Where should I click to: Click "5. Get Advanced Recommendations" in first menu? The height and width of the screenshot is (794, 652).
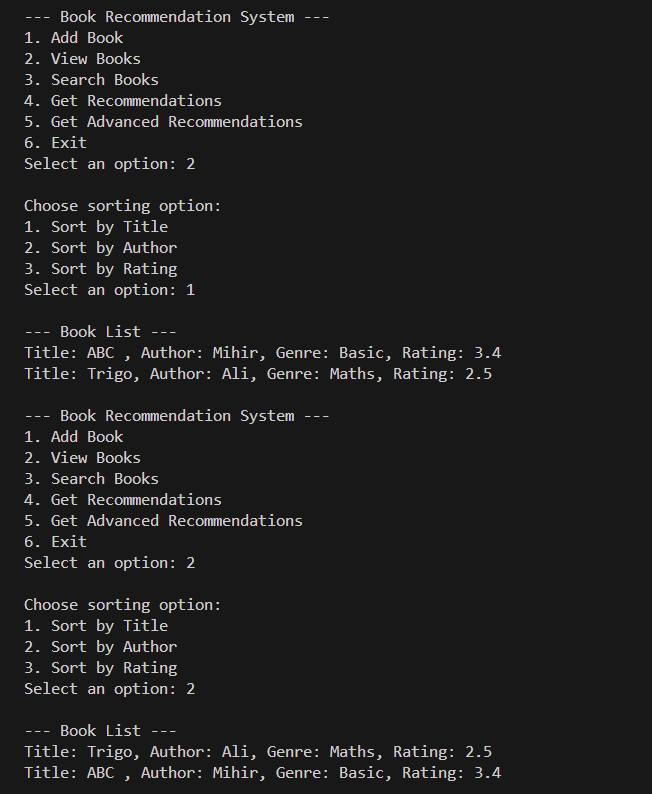coord(163,122)
